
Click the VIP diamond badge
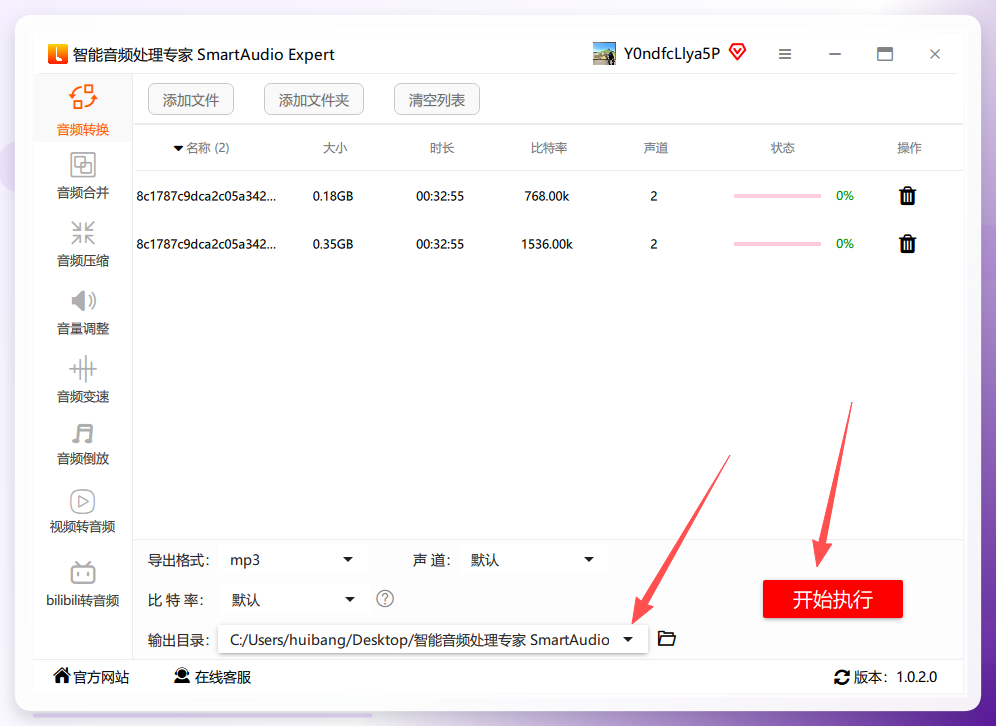737,51
